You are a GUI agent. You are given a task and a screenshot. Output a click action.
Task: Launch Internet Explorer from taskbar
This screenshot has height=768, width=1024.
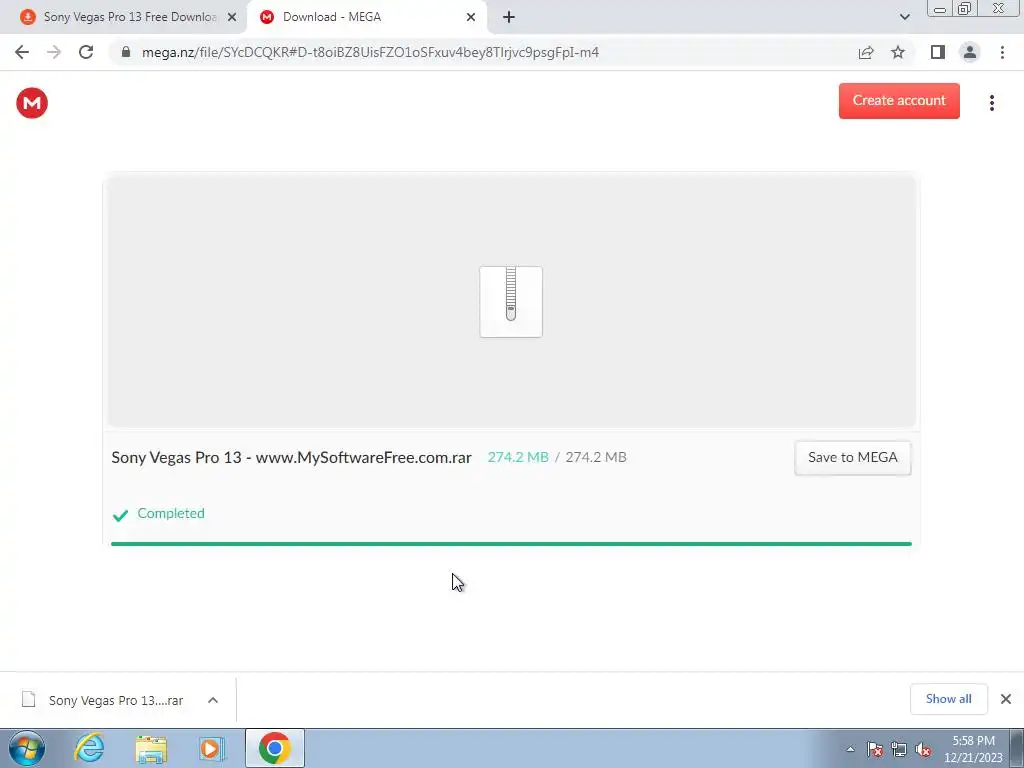(x=89, y=748)
